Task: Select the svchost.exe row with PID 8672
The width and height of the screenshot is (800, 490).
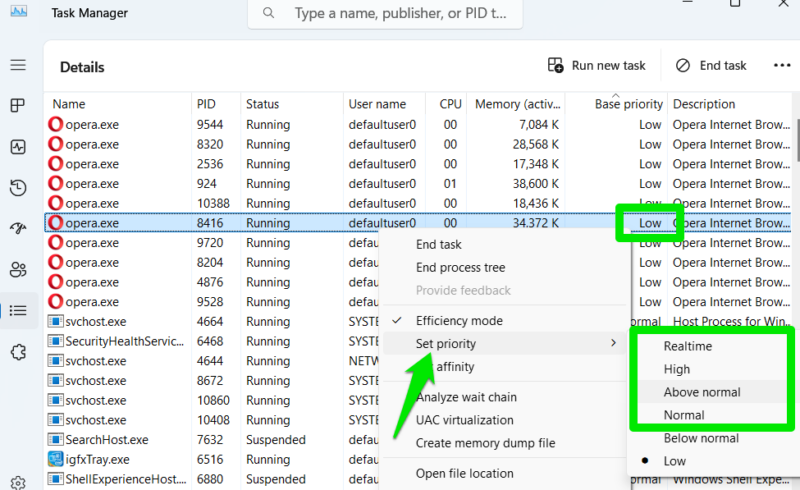Action: 212,381
